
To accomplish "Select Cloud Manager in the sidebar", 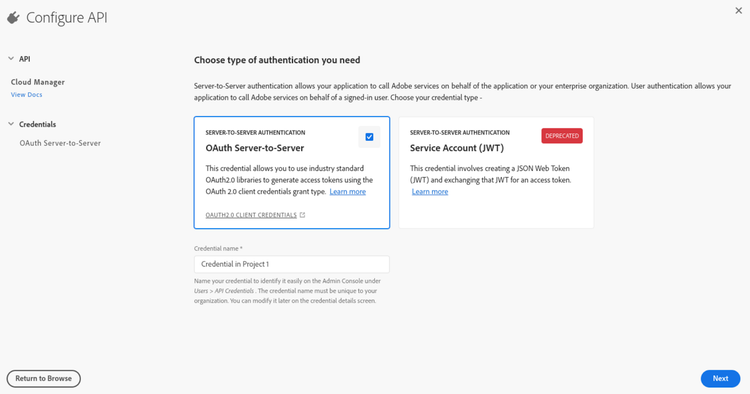I will tap(38, 82).
